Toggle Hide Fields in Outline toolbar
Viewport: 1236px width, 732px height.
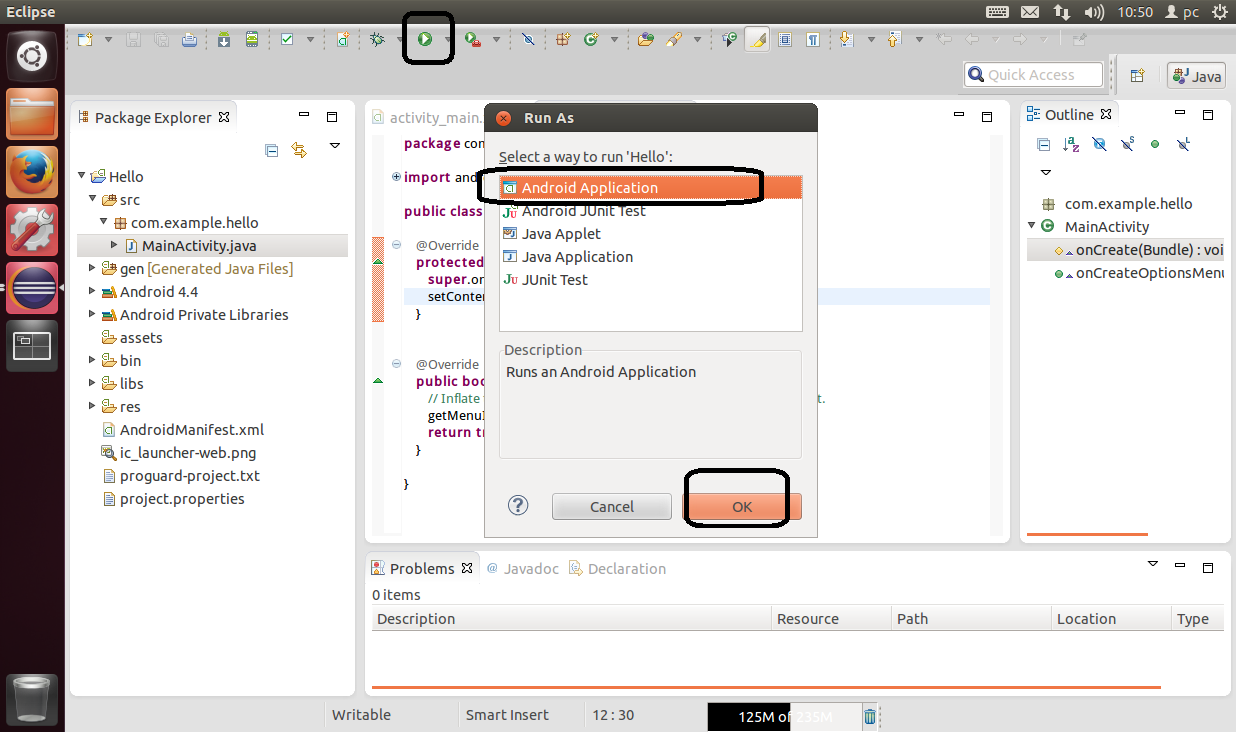click(1099, 144)
